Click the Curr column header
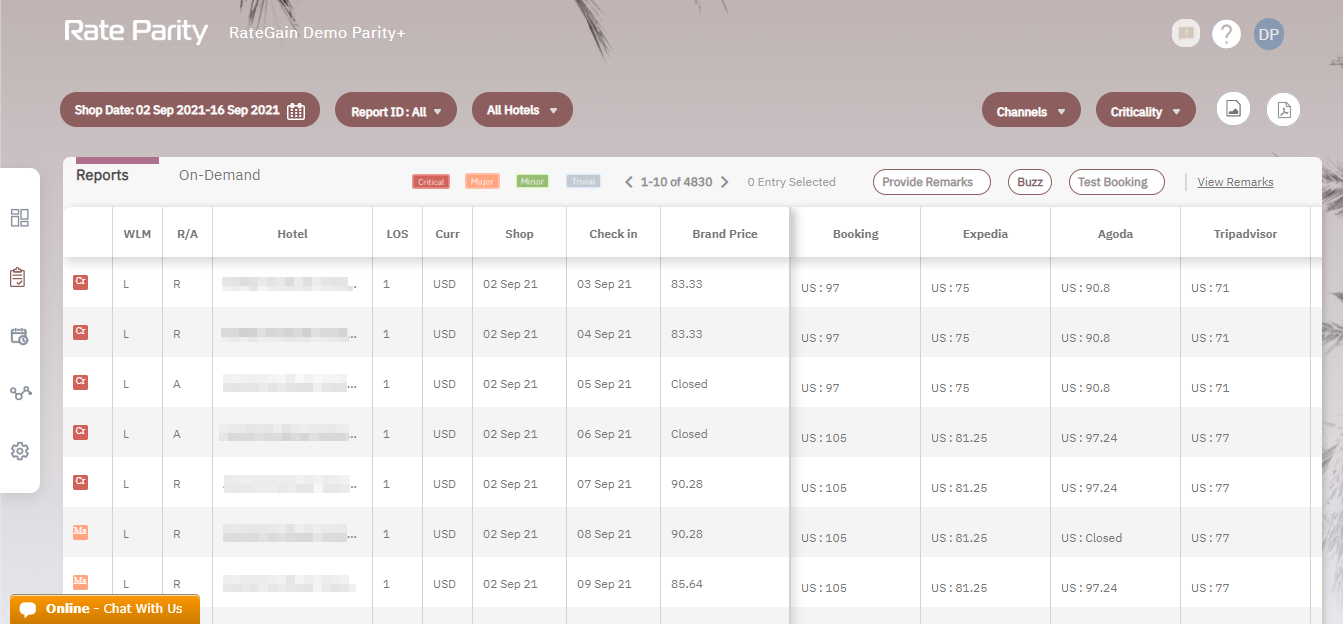Image resolution: width=1343 pixels, height=624 pixels. point(447,234)
